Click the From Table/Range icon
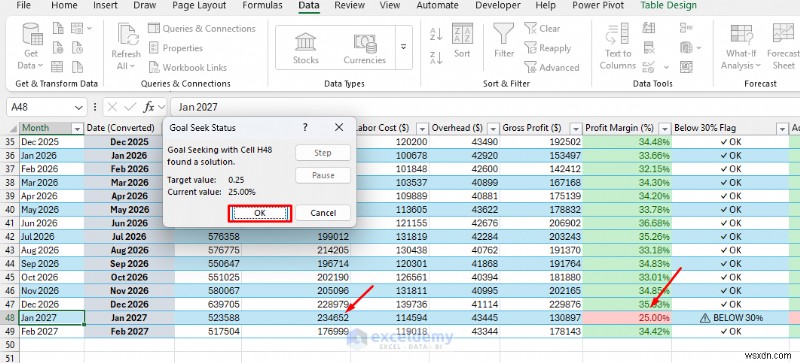This screenshot has width=800, height=363. coord(58,67)
